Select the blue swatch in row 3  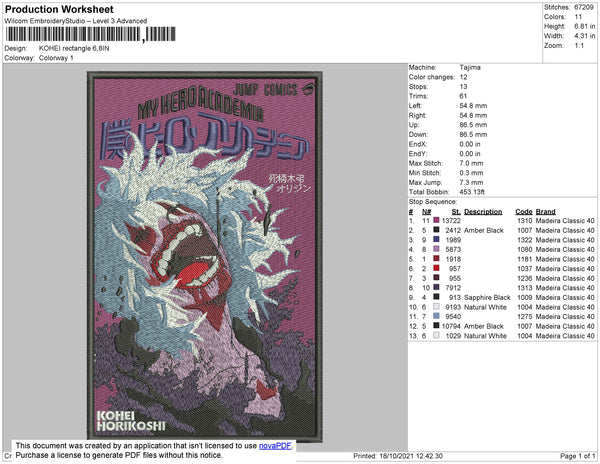436,239
